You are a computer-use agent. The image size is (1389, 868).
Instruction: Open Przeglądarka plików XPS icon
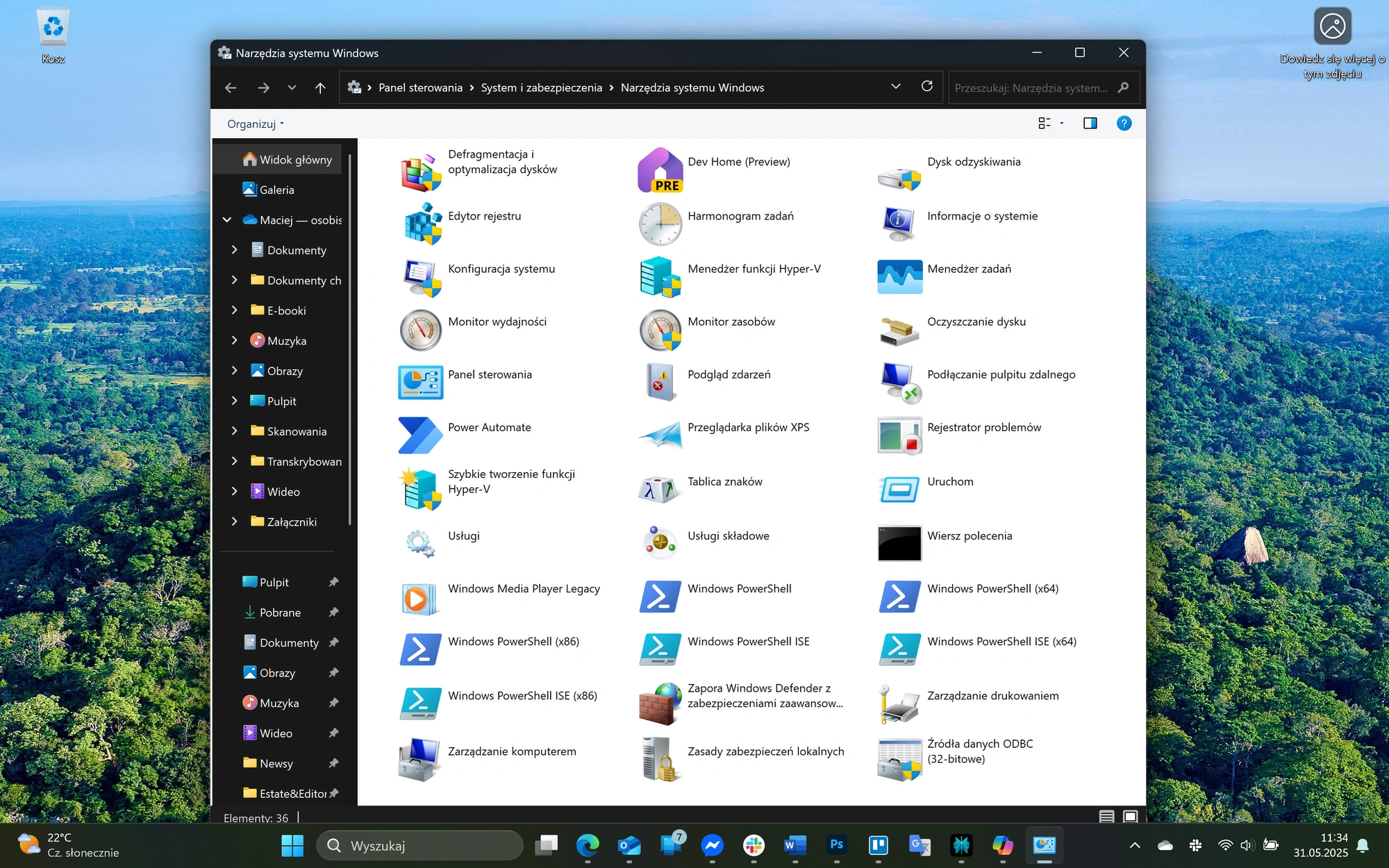pos(660,435)
